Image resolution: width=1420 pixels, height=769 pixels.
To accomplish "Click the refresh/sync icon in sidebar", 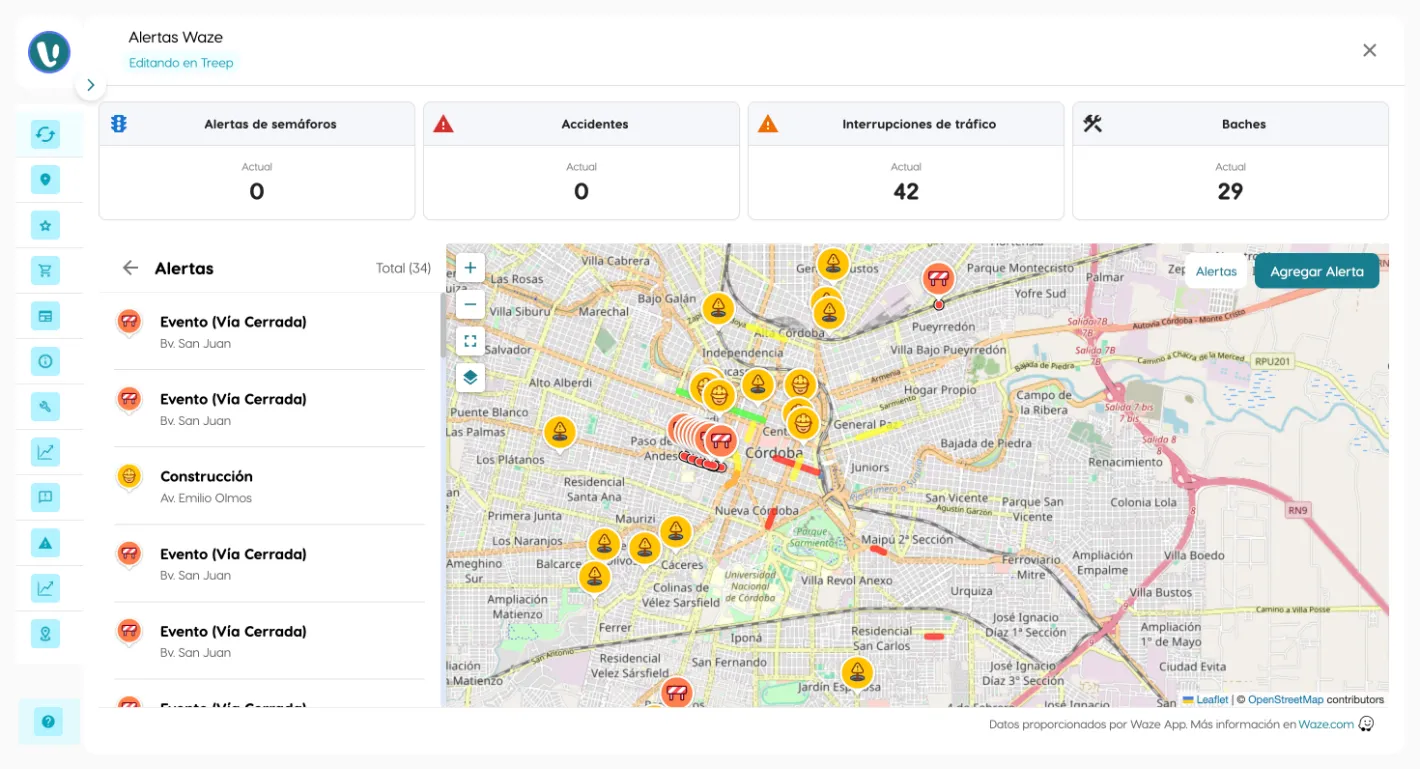I will click(45, 134).
